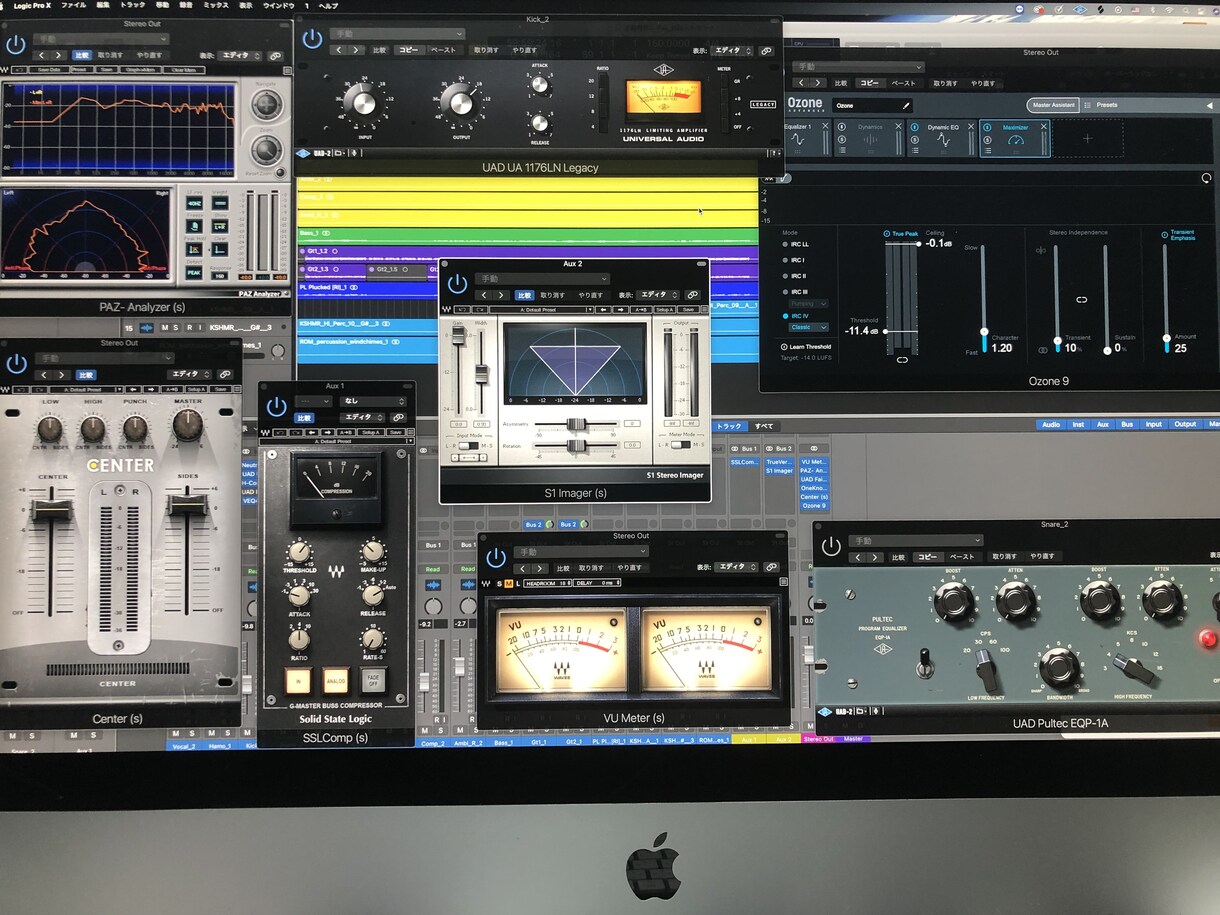Screen dimensions: 1220x915
Task: Open the Dynamic EQ module in Ozone
Action: [943, 139]
